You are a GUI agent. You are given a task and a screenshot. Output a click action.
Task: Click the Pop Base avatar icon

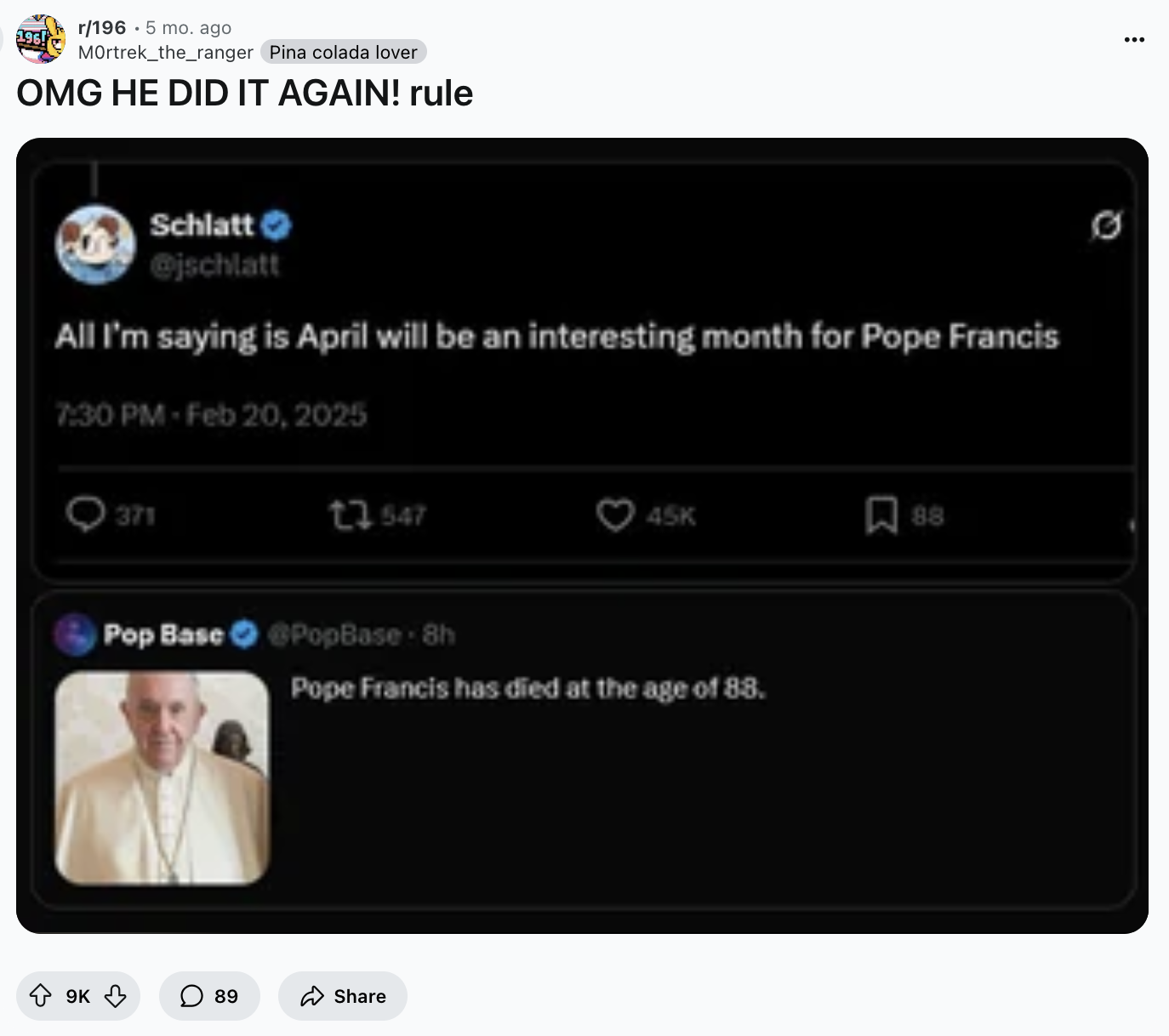pyautogui.click(x=76, y=635)
